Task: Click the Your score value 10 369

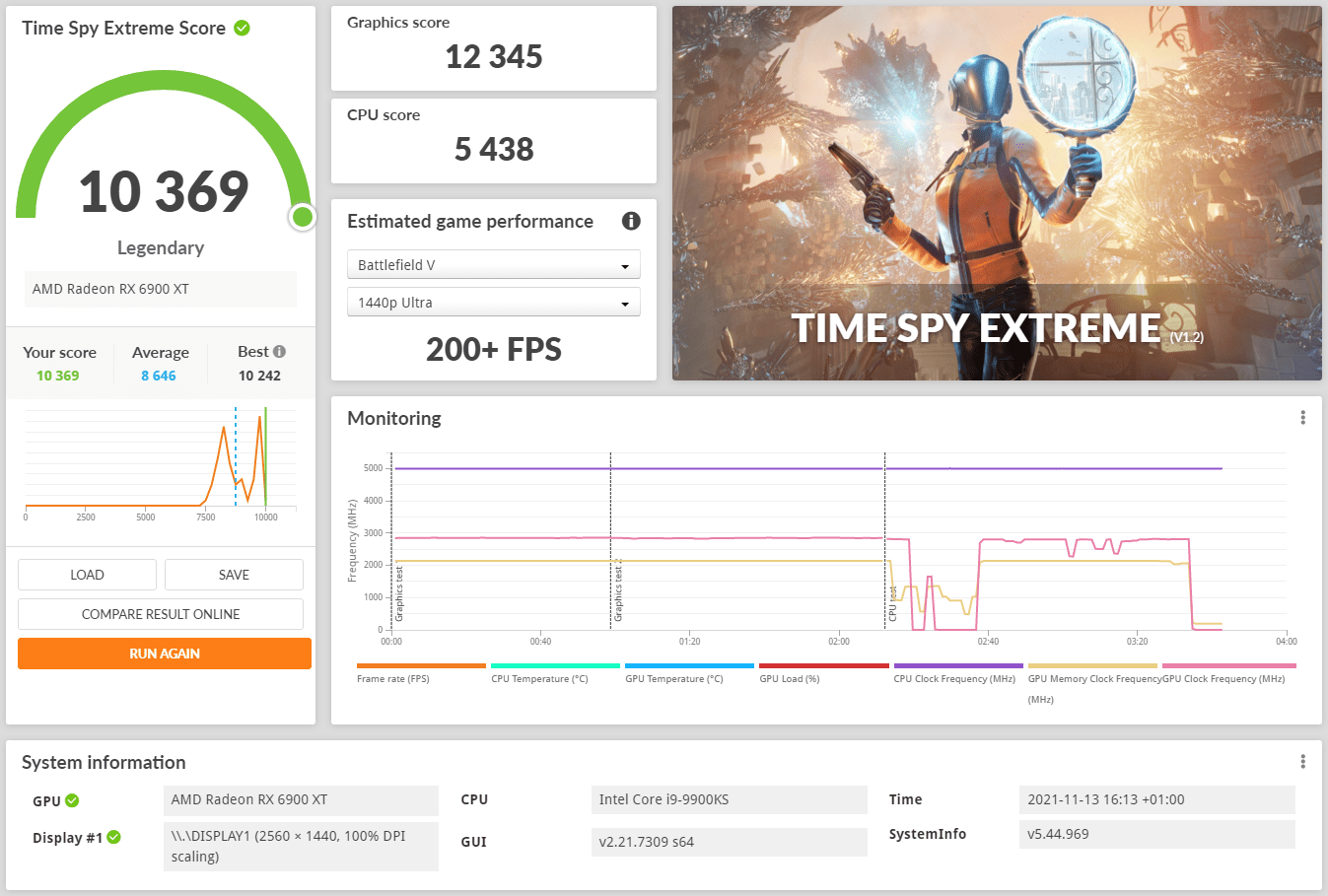Action: [x=58, y=376]
